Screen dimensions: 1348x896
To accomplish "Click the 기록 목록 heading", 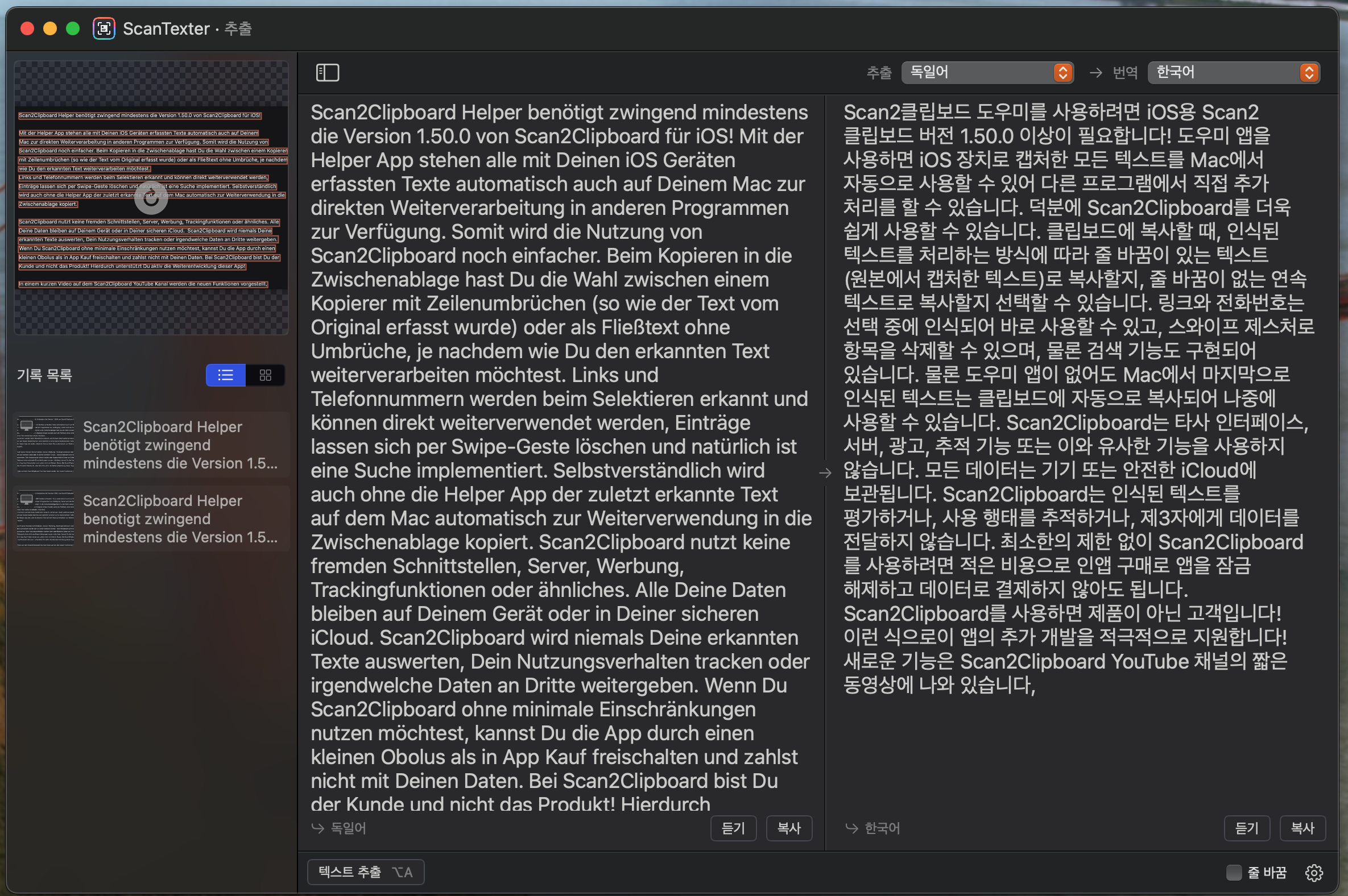I will 44,375.
